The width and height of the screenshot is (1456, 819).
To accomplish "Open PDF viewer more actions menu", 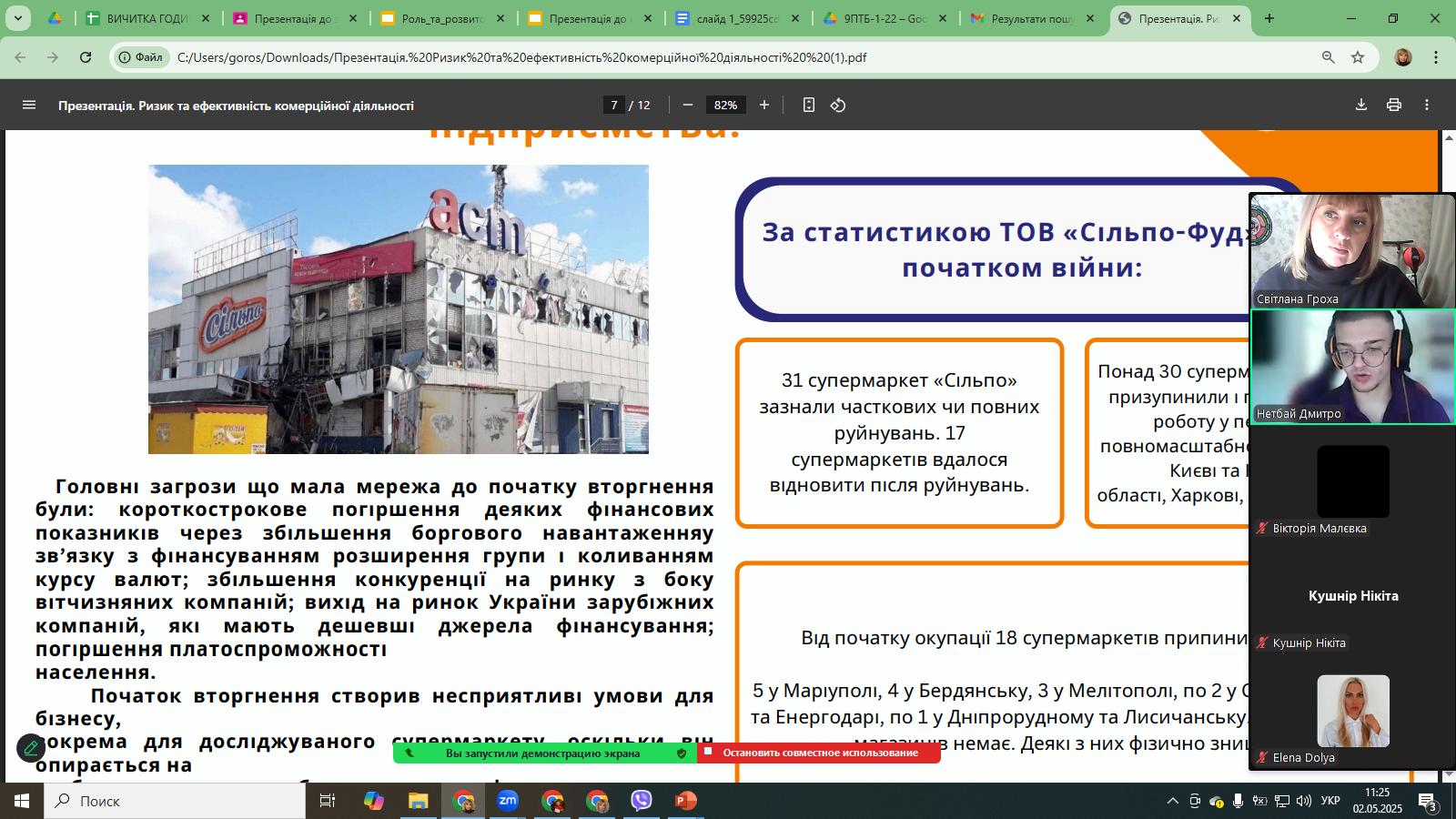I will click(x=1427, y=105).
